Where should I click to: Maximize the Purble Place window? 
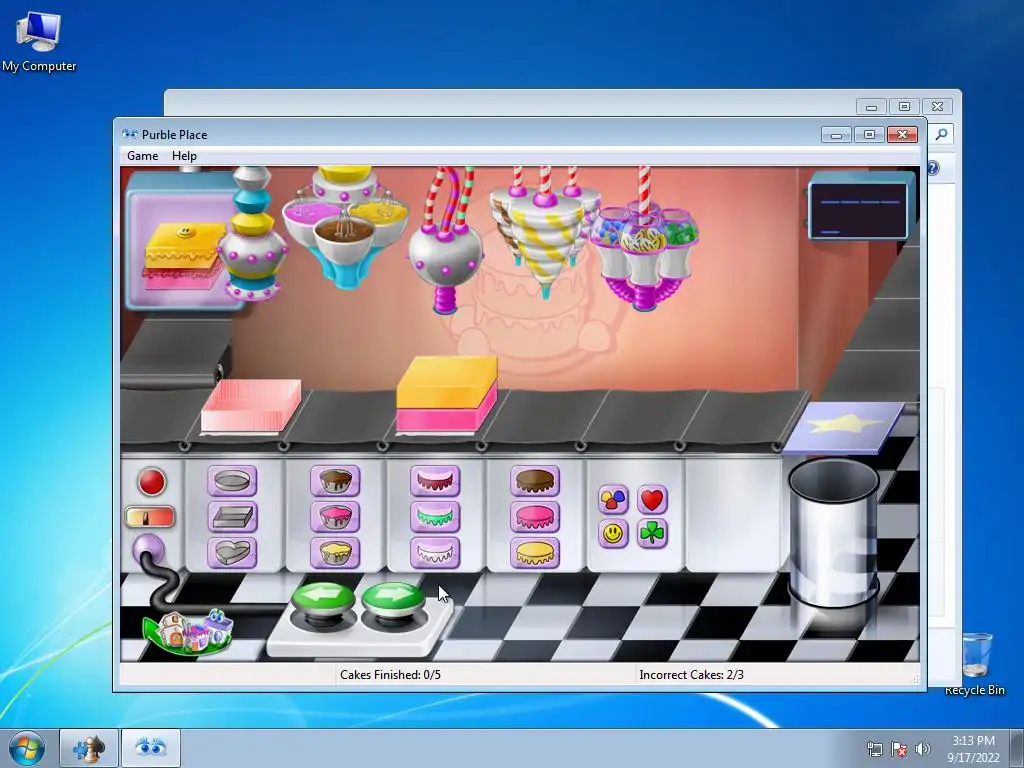pyautogui.click(x=869, y=135)
